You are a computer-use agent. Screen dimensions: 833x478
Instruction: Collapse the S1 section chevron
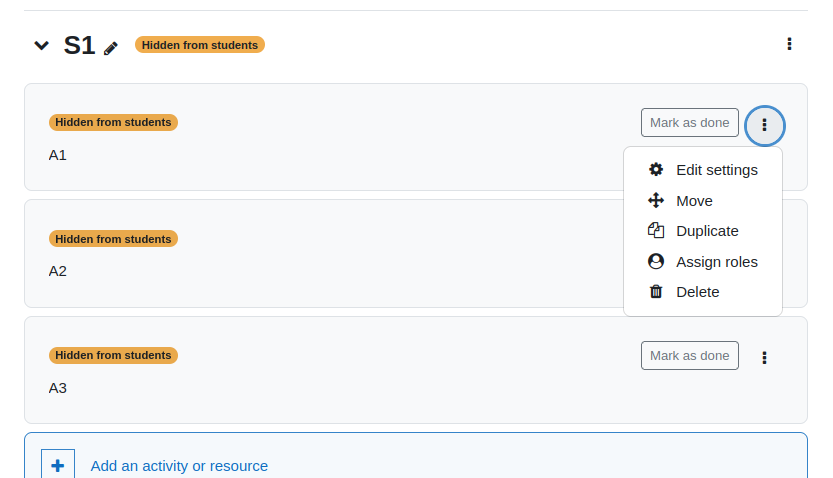point(41,46)
